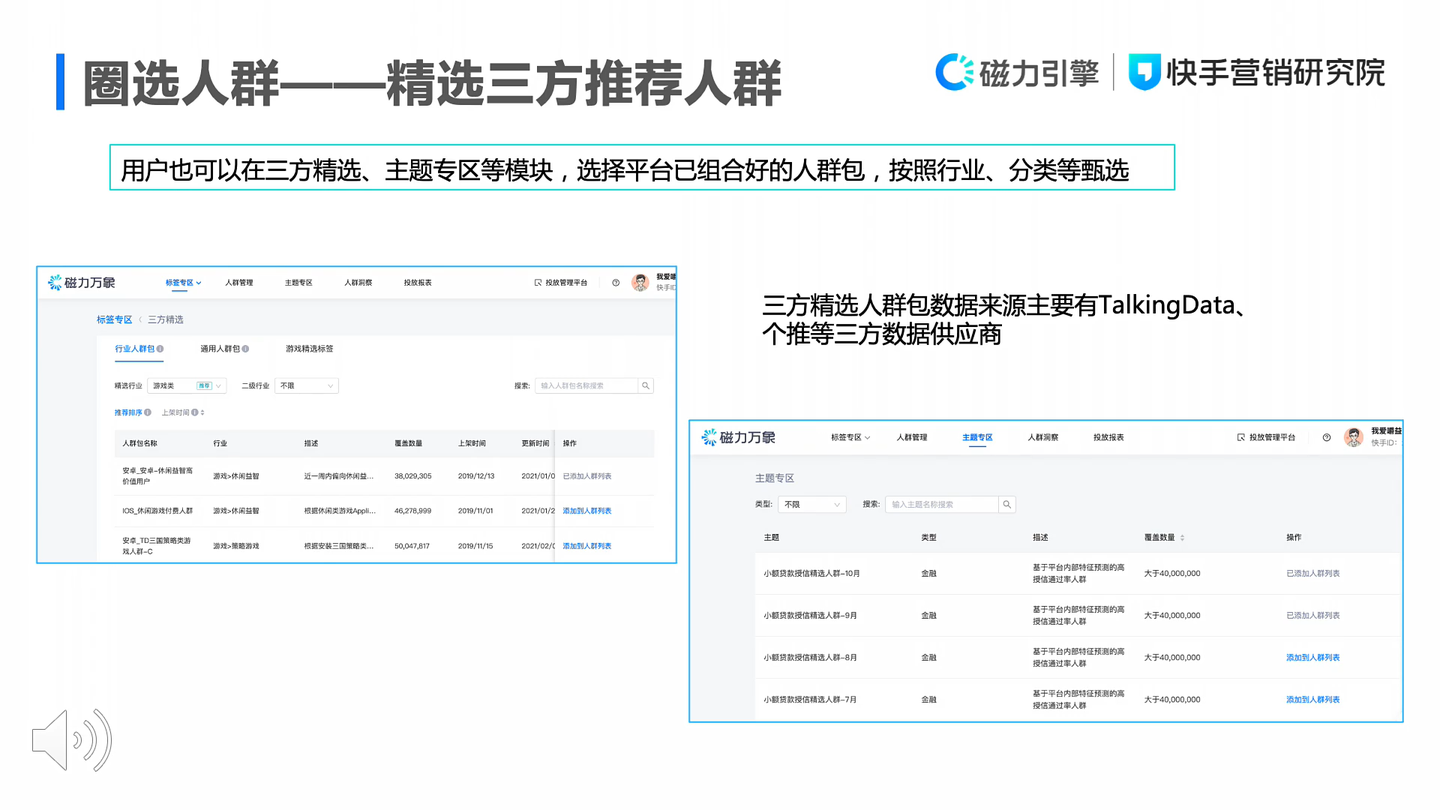Open 人群洞察 on 三方精选 page nav
This screenshot has height=810, width=1440.
click(x=358, y=283)
